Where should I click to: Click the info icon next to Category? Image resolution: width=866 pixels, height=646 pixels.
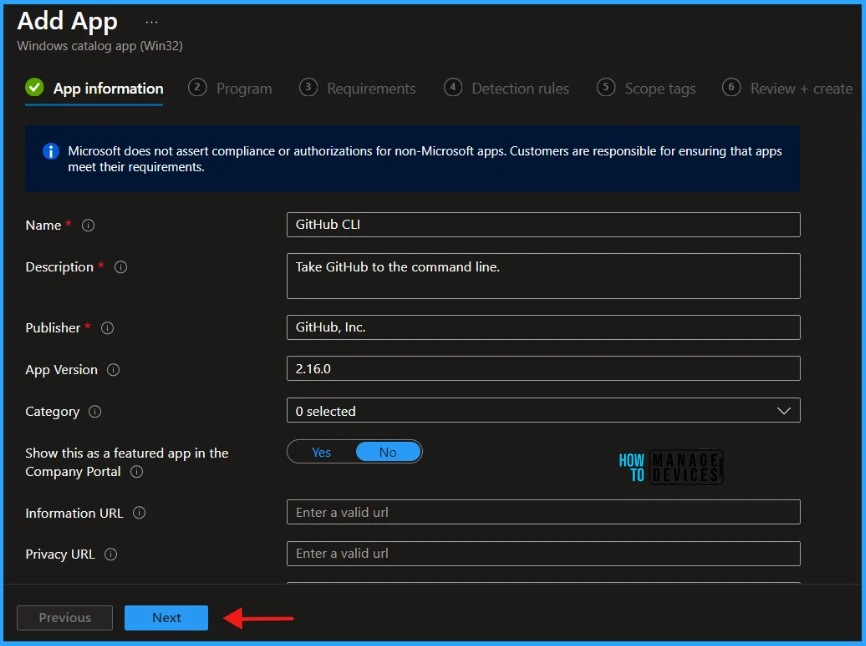tap(95, 412)
